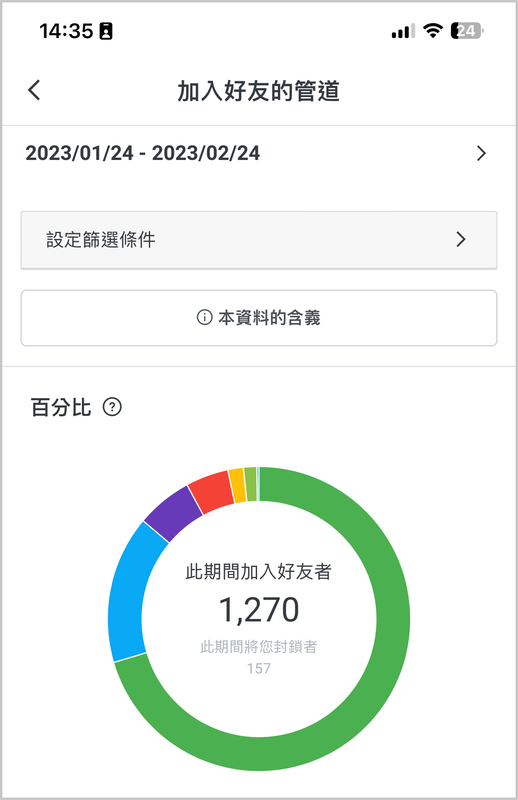
Task: Tap the battery indicator in status bar
Action: (x=466, y=31)
